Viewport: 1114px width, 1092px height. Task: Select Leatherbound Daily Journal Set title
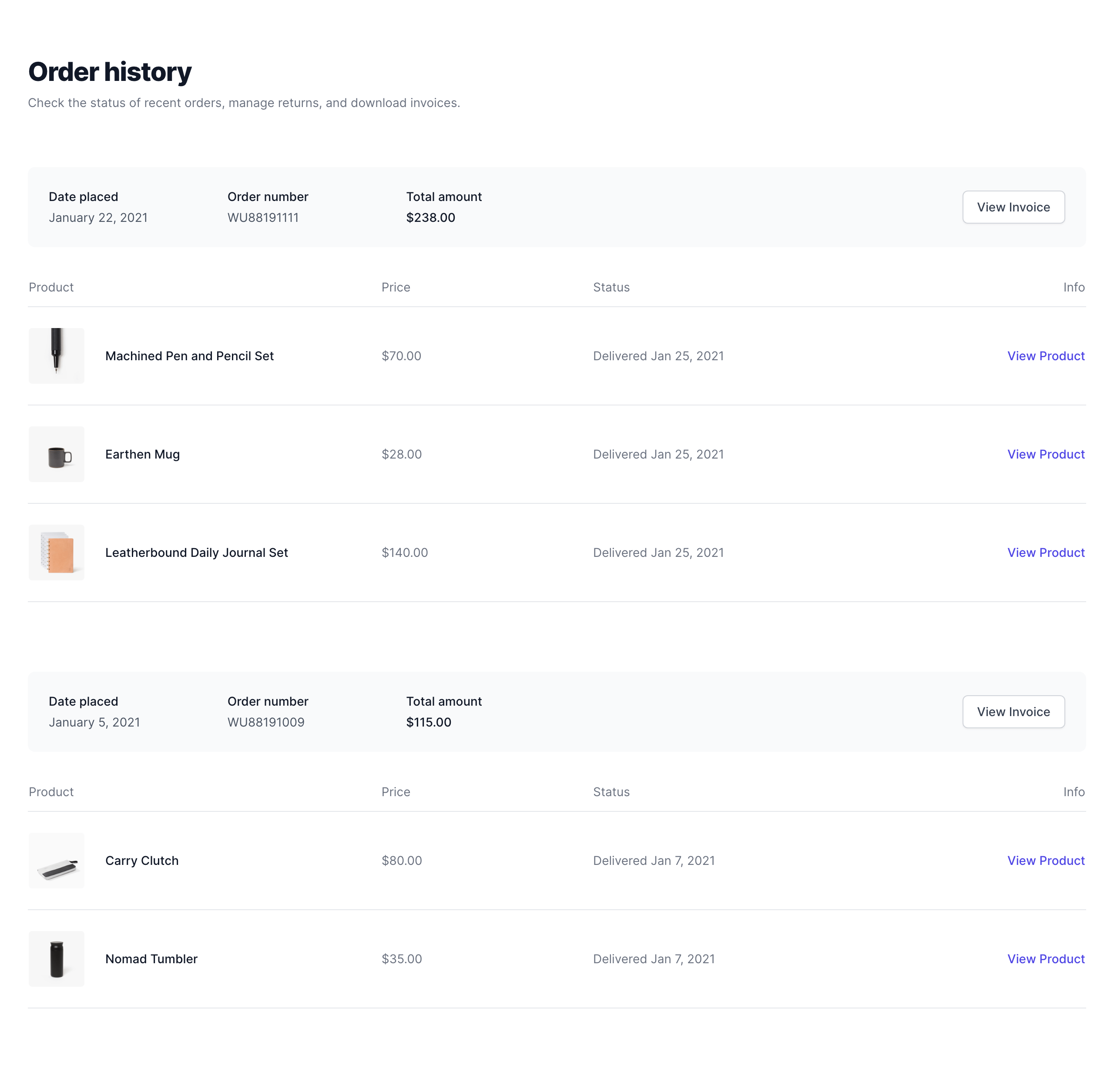coord(196,553)
